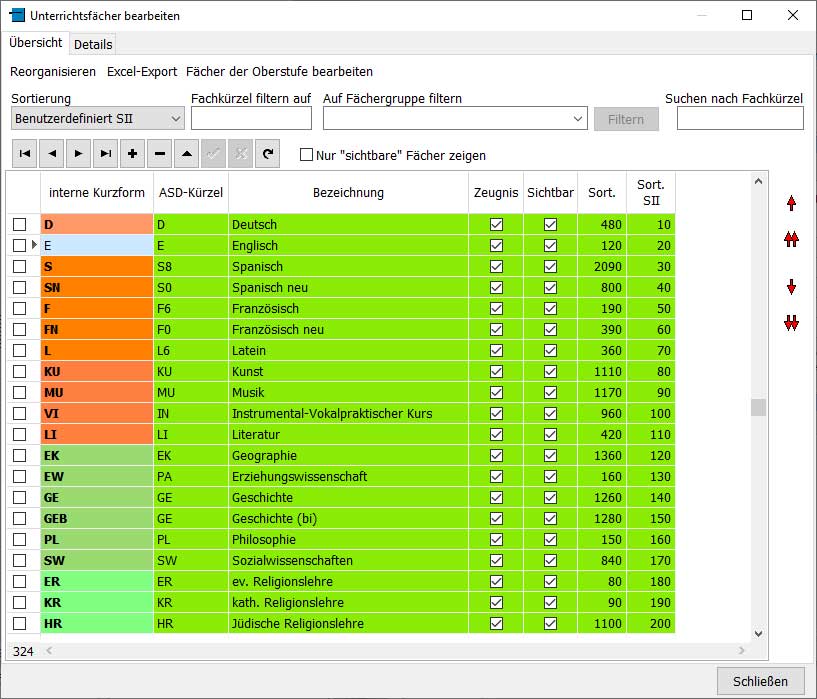Click the post changes checkmark button
The image size is (817, 699).
[x=214, y=154]
